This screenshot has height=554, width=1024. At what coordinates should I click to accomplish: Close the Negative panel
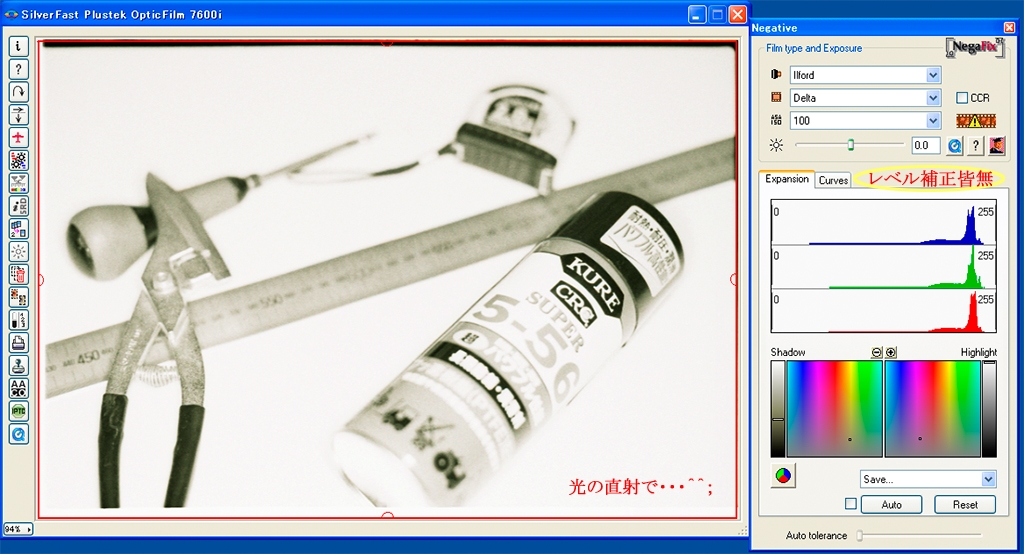coord(1010,27)
